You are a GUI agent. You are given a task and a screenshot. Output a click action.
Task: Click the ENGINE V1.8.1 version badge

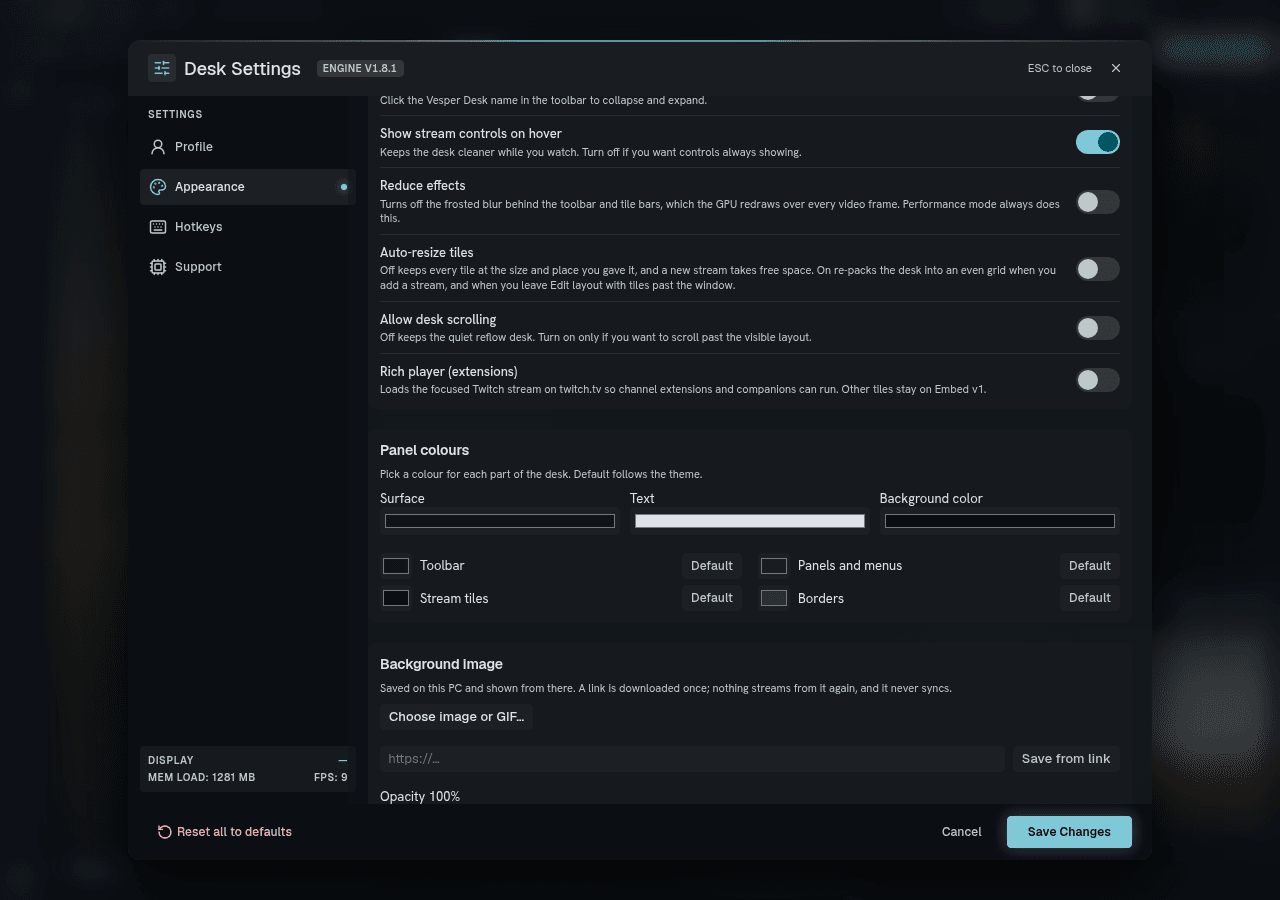(x=360, y=68)
